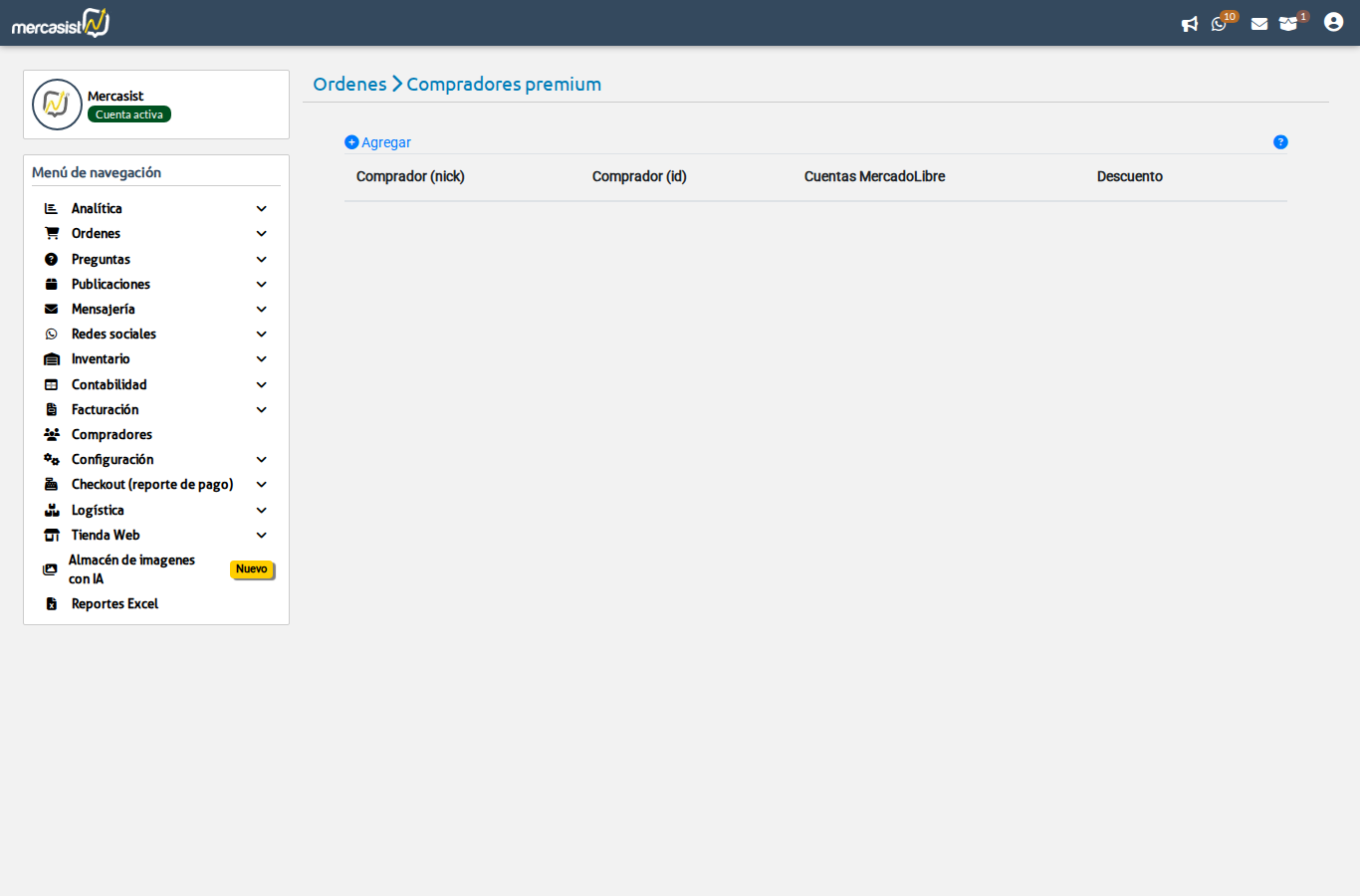
Task: Open the Compradores menu item
Action: tap(111, 434)
